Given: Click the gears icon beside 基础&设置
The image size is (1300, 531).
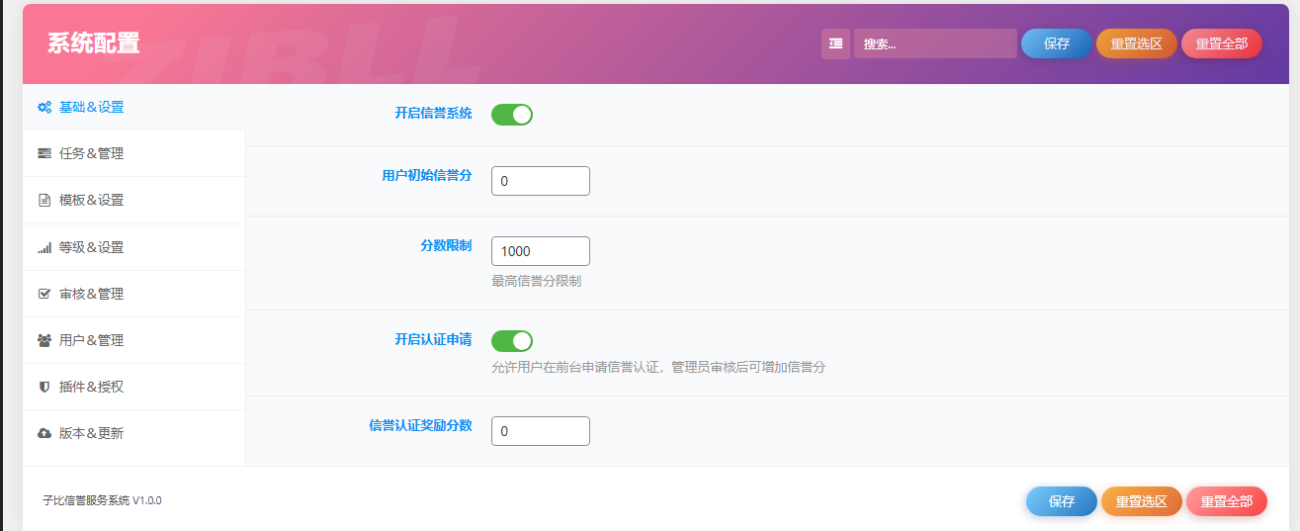Looking at the screenshot, I should [44, 107].
